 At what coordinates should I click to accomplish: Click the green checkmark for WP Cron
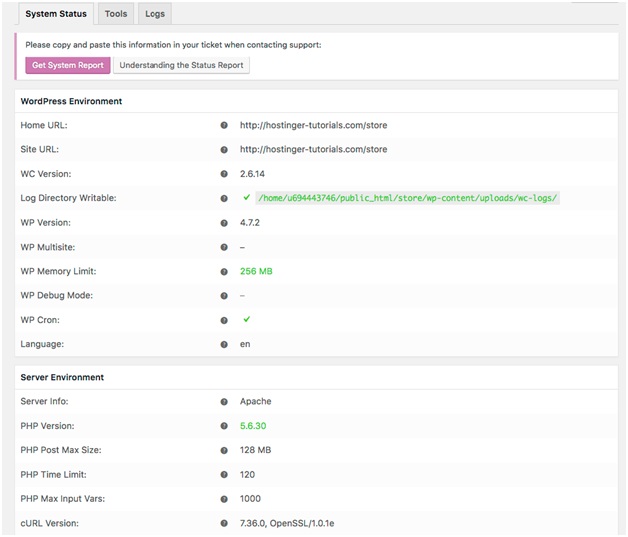(247, 319)
